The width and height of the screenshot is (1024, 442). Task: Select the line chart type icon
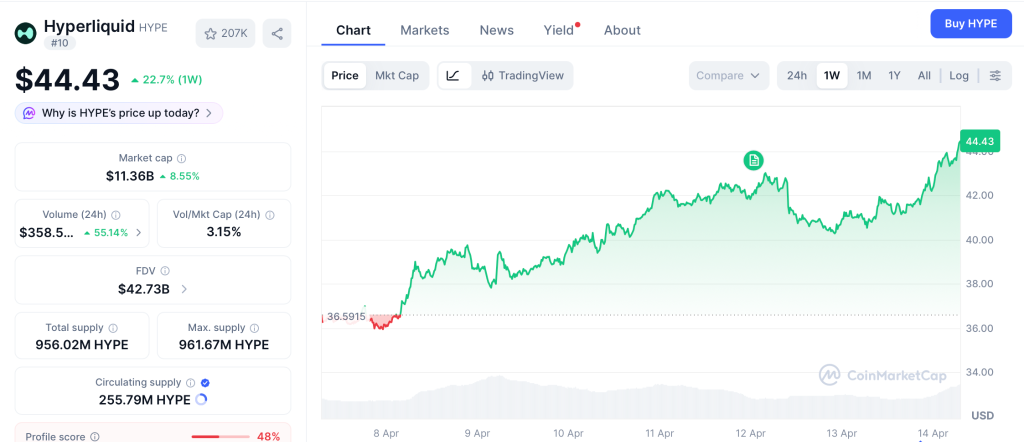(x=453, y=75)
